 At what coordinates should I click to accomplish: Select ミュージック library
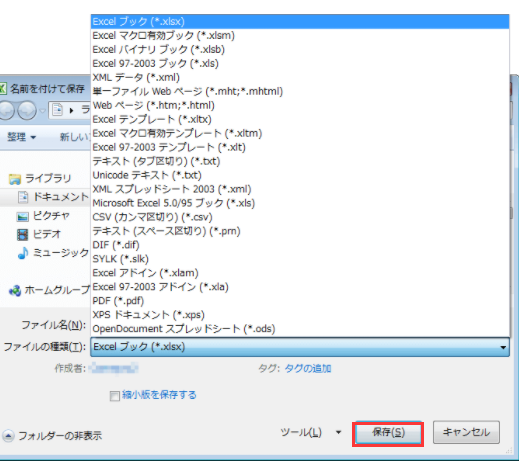pyautogui.click(x=61, y=253)
